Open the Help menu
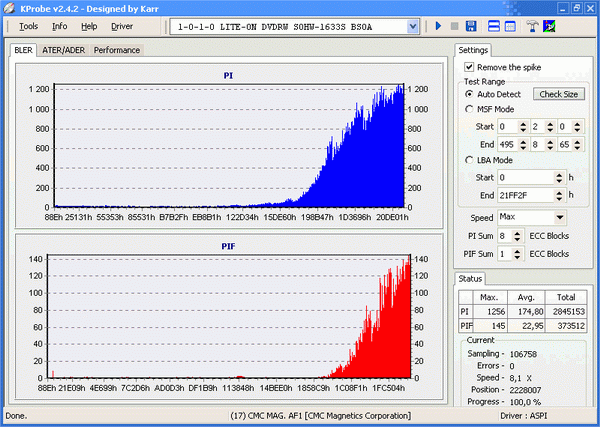600x427 pixels. (x=89, y=26)
